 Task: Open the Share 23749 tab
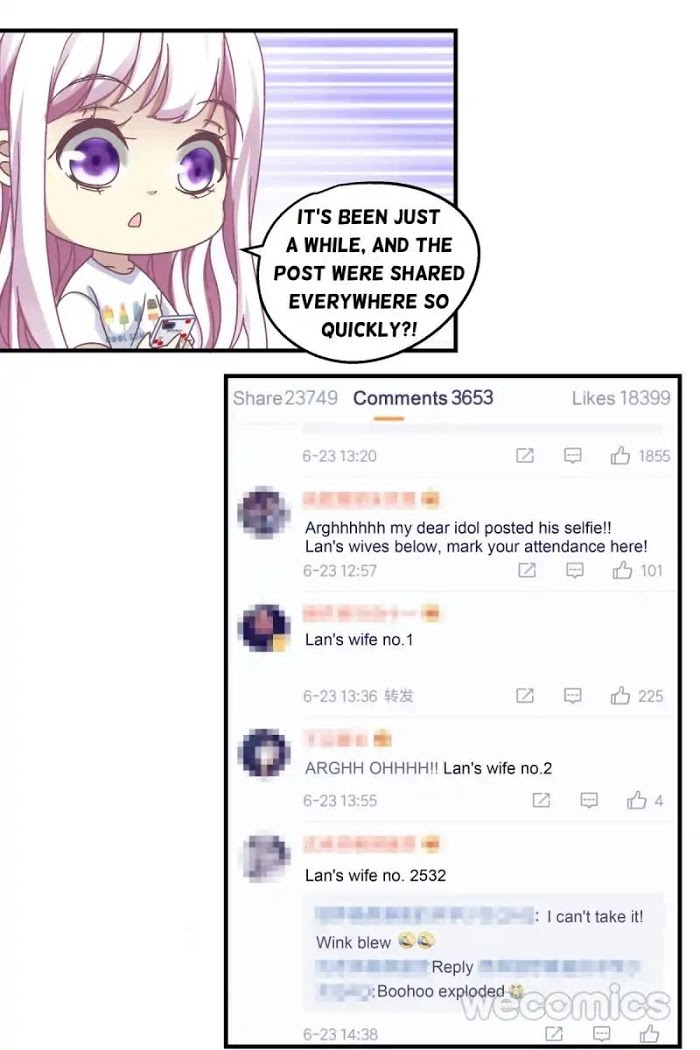pos(285,398)
